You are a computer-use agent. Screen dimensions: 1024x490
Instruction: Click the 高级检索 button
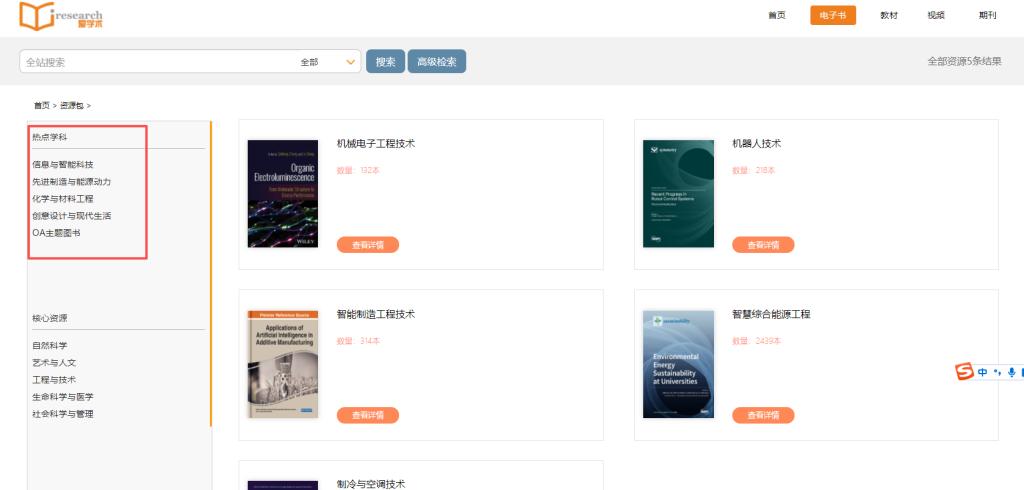pyautogui.click(x=437, y=61)
